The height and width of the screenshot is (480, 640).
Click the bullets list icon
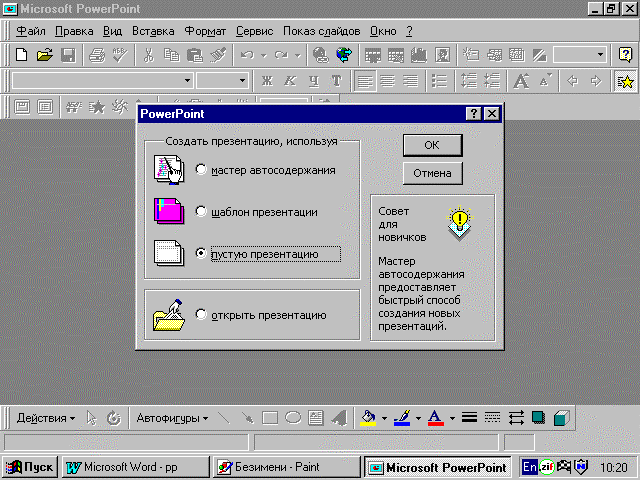coord(439,81)
